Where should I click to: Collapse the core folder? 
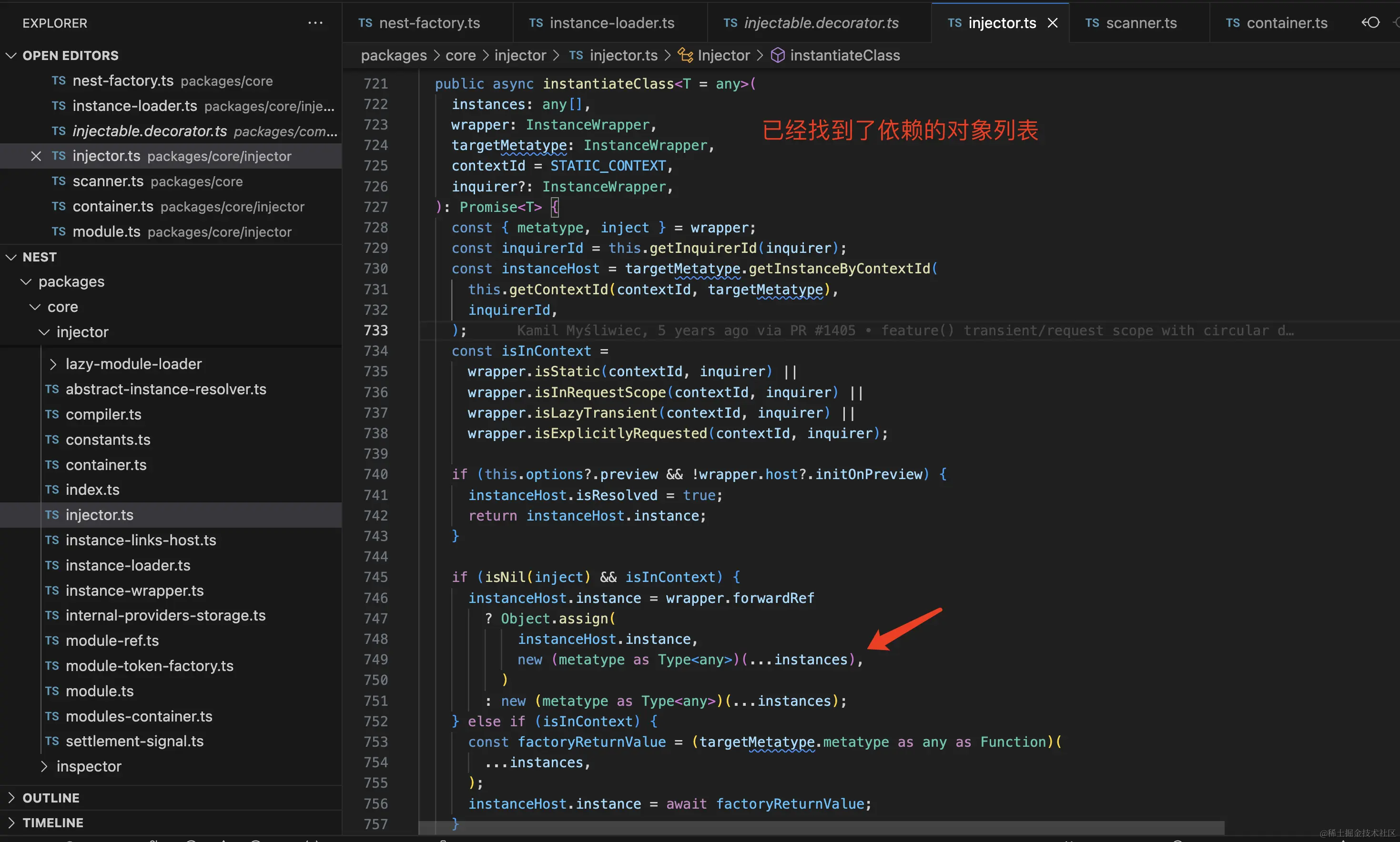click(35, 307)
